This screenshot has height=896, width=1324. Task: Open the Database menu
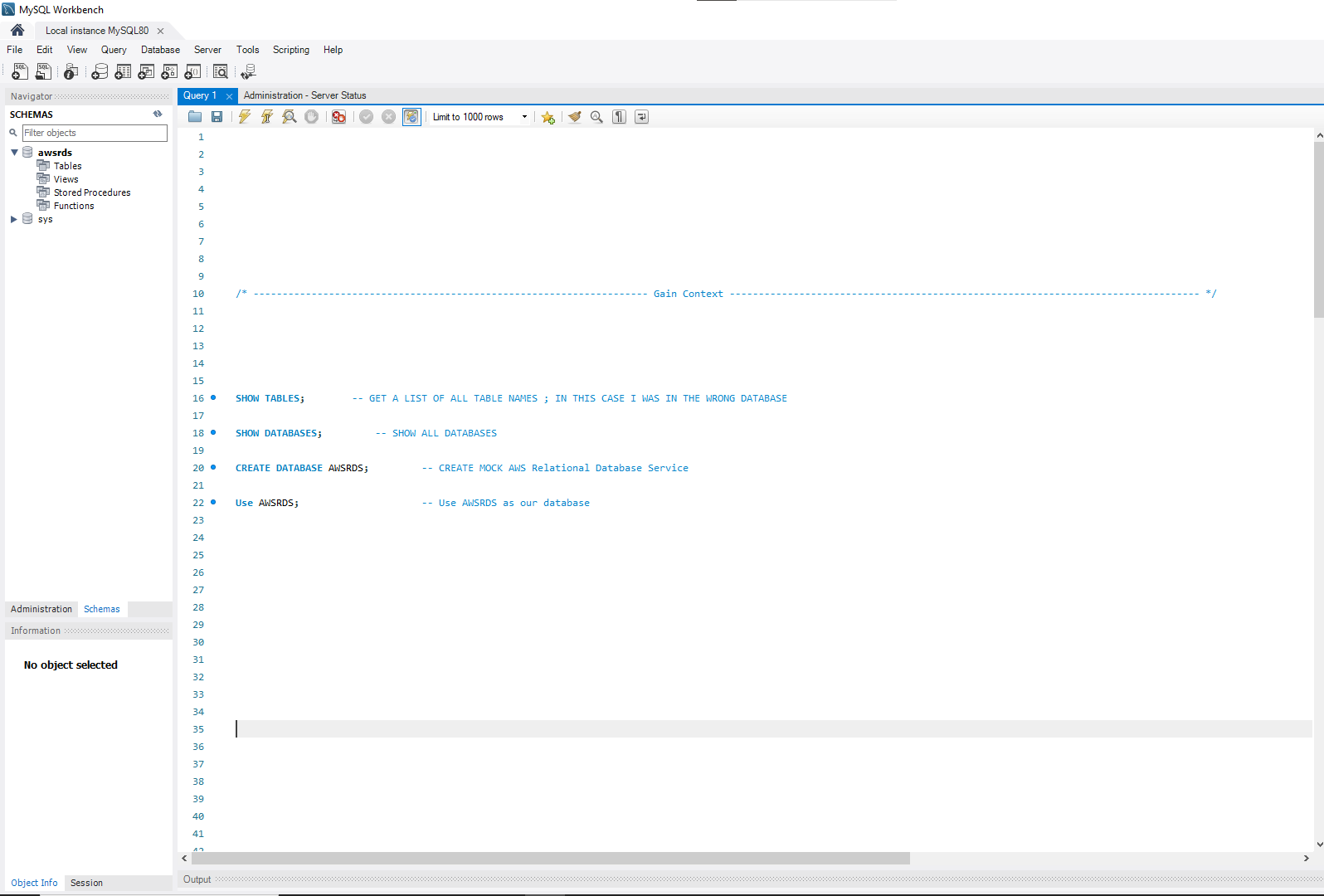(160, 50)
